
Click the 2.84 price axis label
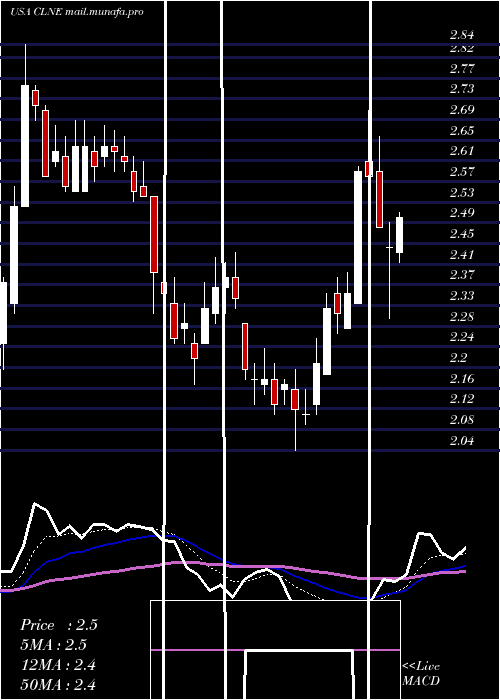click(x=462, y=35)
